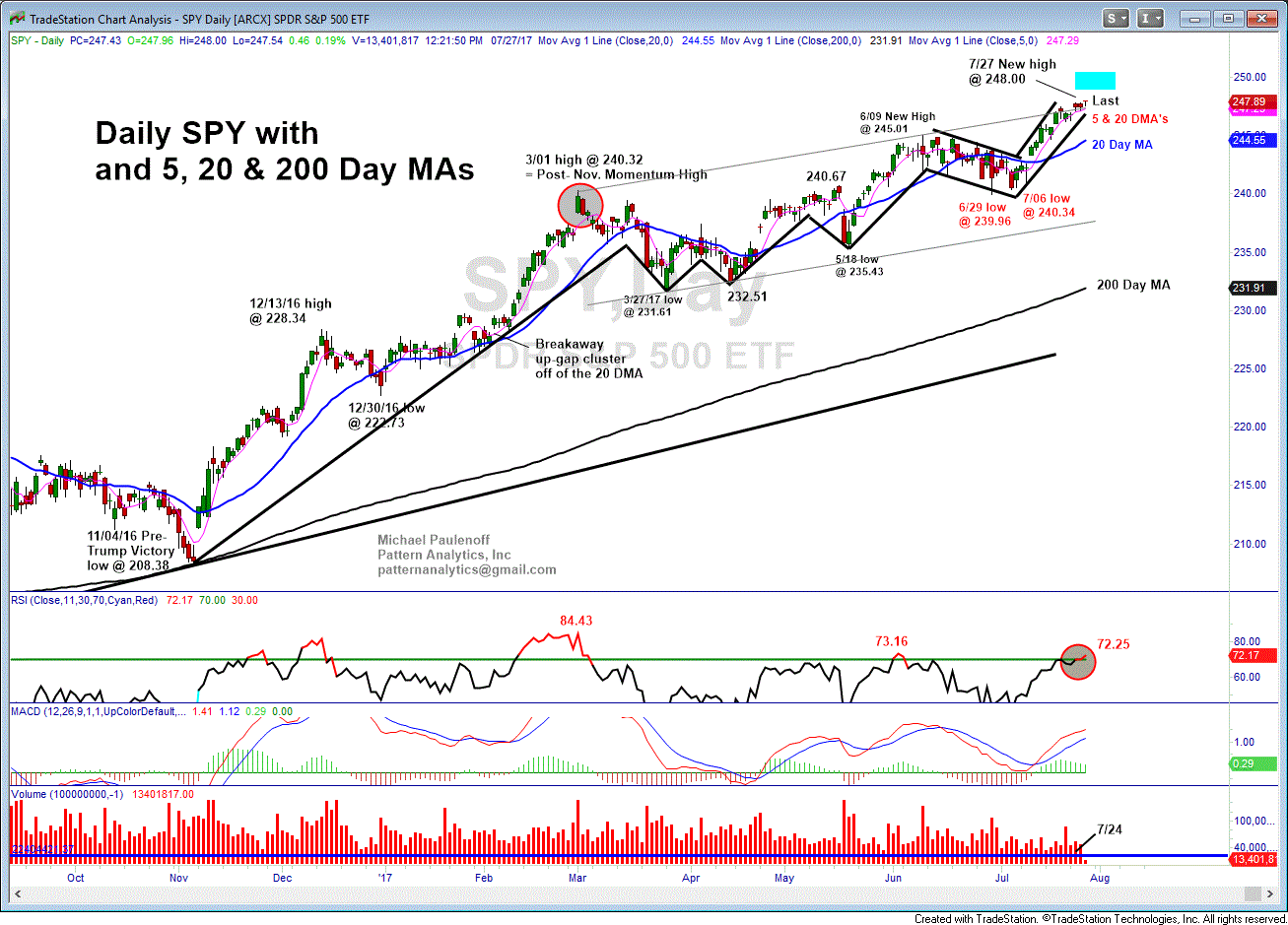Click the 'Oct' date axis label

click(x=75, y=878)
